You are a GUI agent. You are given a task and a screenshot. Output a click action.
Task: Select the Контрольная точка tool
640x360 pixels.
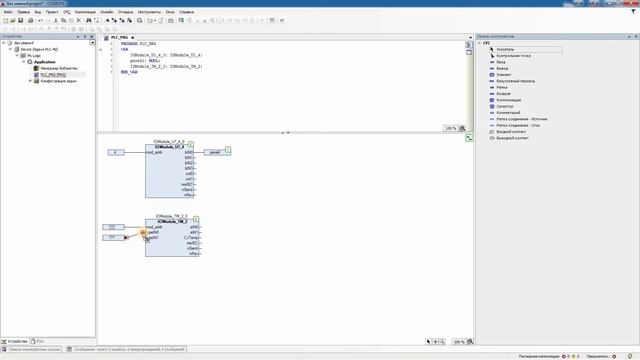[513, 56]
